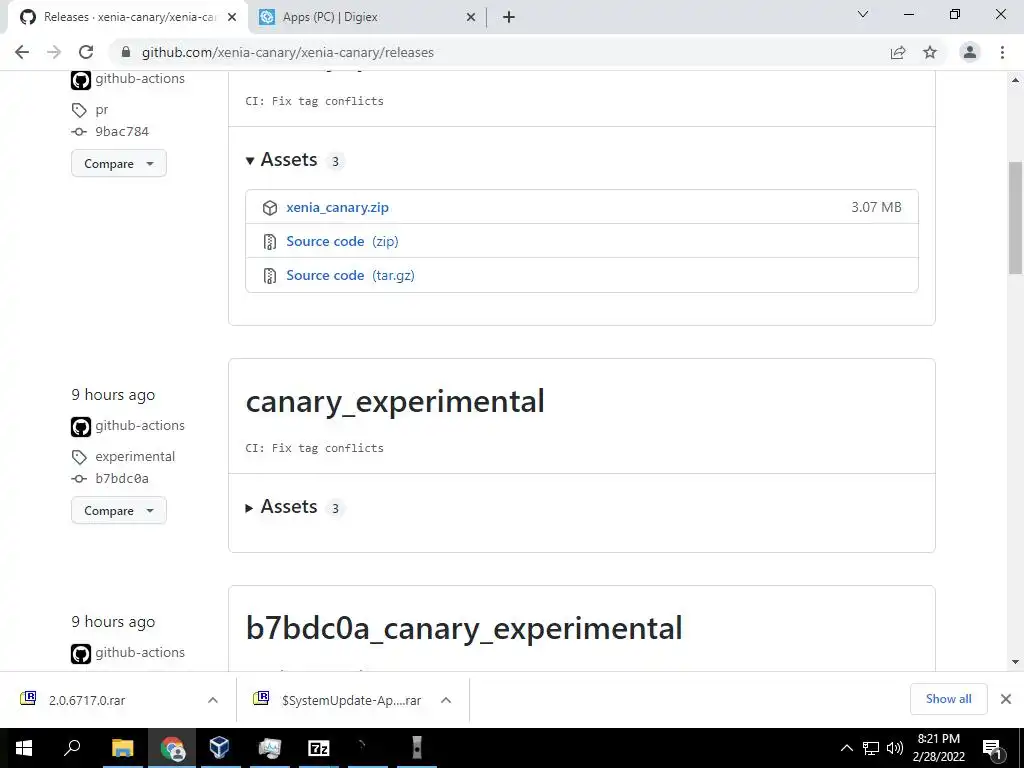This screenshot has width=1024, height=768.
Task: Open the b7bdc0a_canary_experimental release title
Action: pyautogui.click(x=464, y=628)
